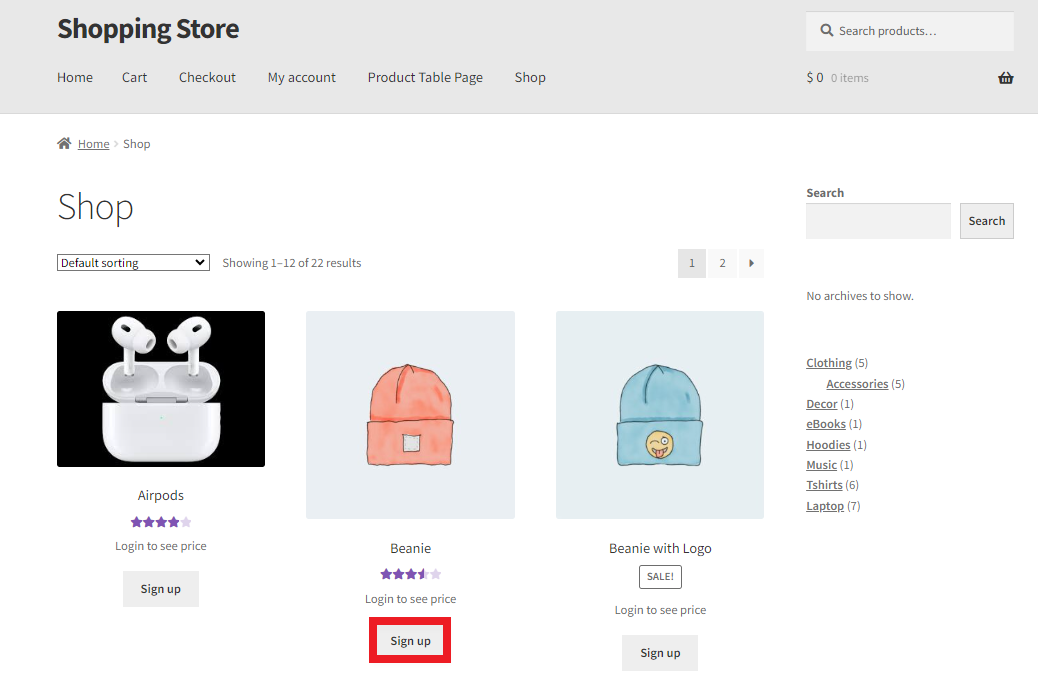Click the star rating under Beanie

coord(410,573)
